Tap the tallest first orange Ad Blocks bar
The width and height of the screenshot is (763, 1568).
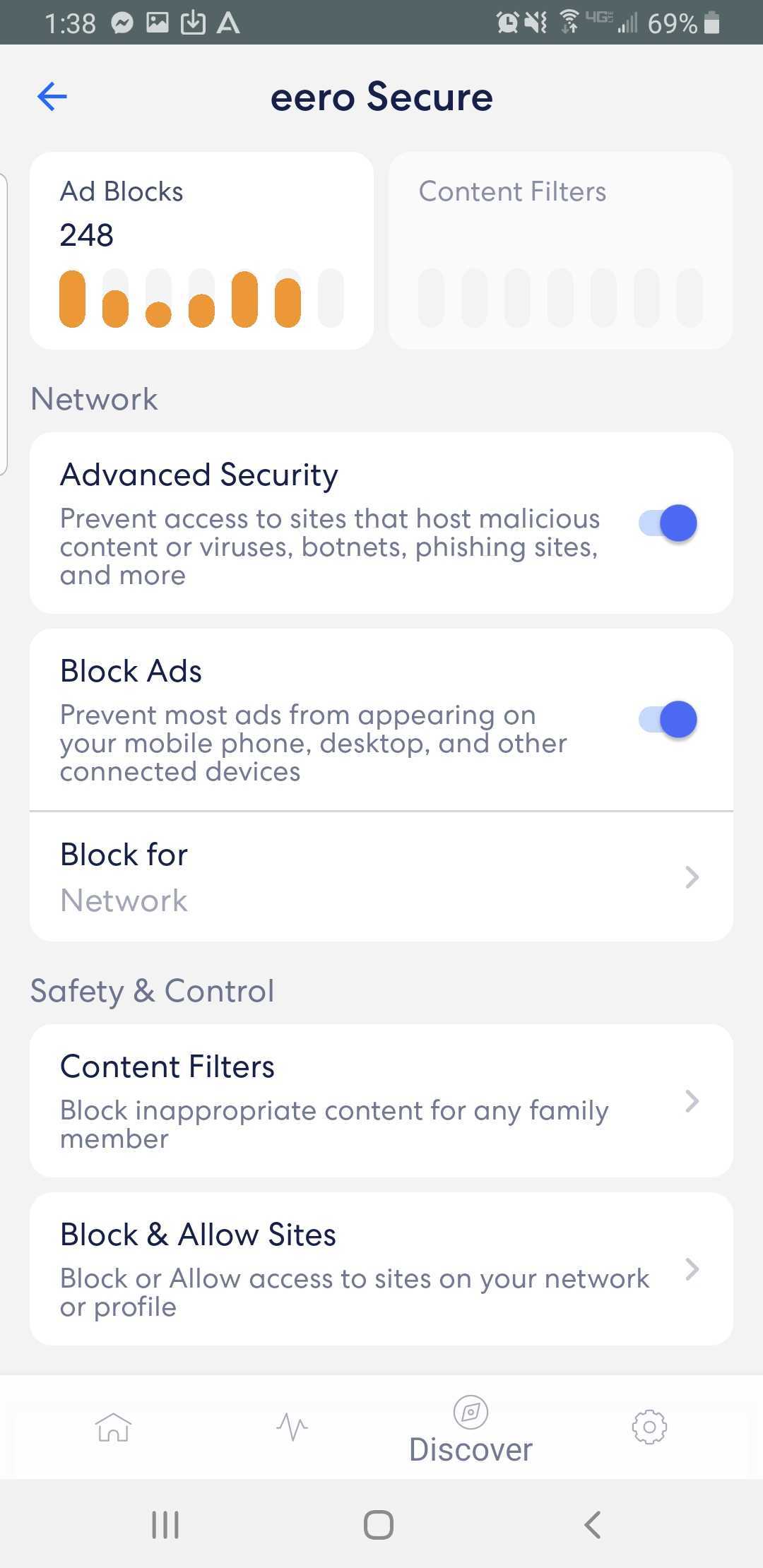[x=72, y=299]
